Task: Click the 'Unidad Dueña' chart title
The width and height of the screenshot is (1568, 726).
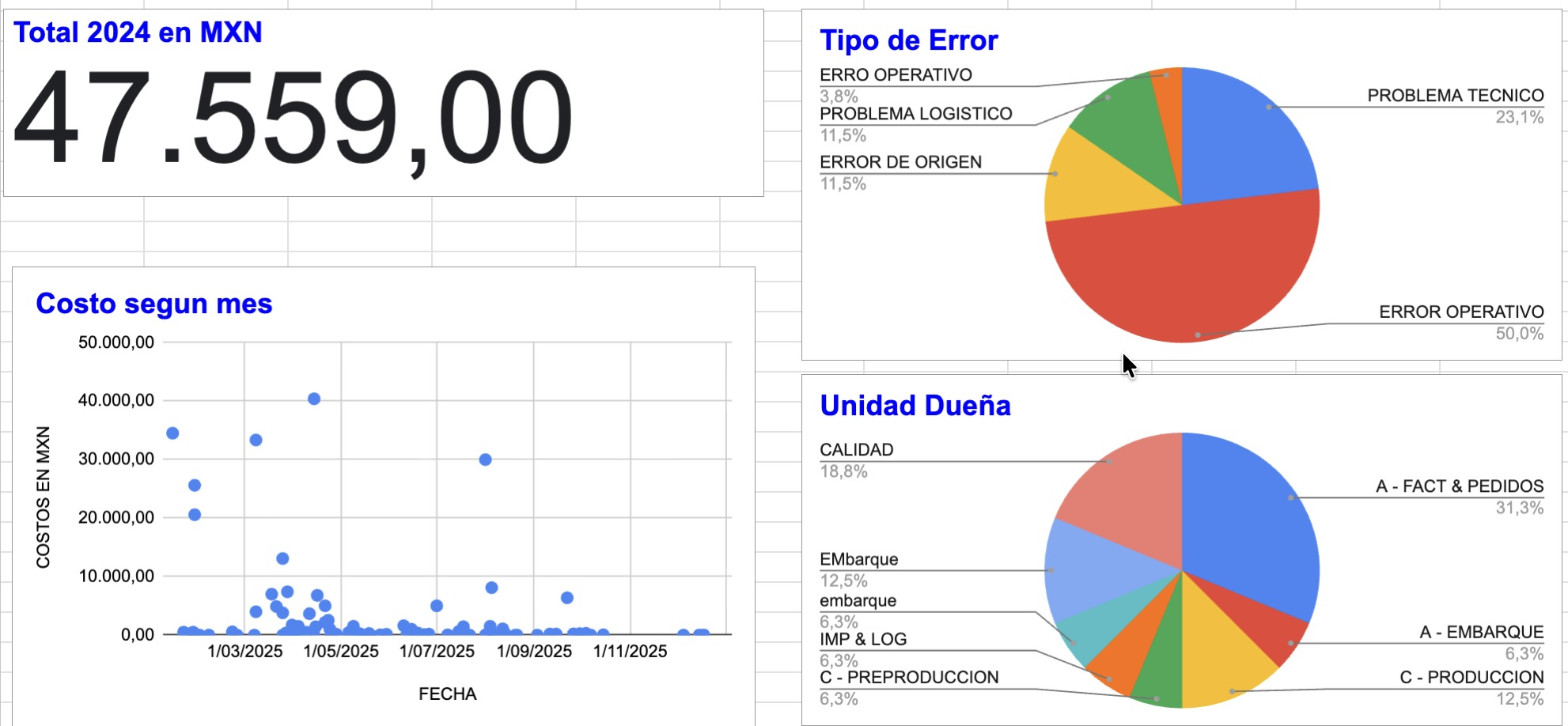Action: click(915, 406)
